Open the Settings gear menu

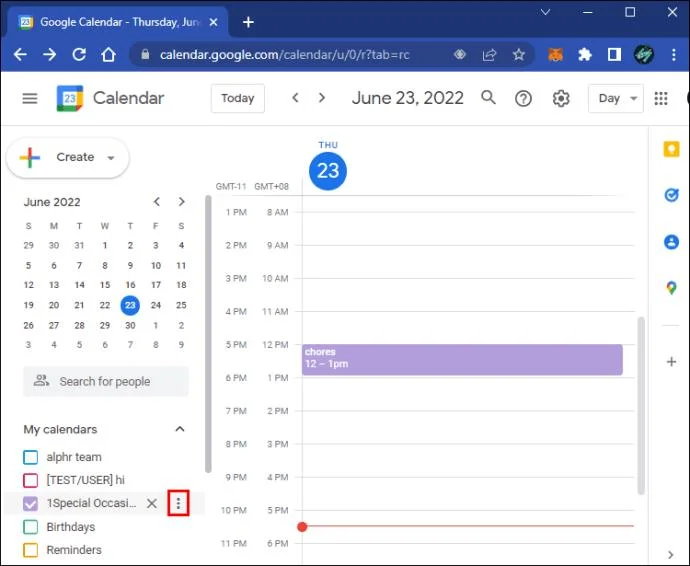pyautogui.click(x=561, y=98)
